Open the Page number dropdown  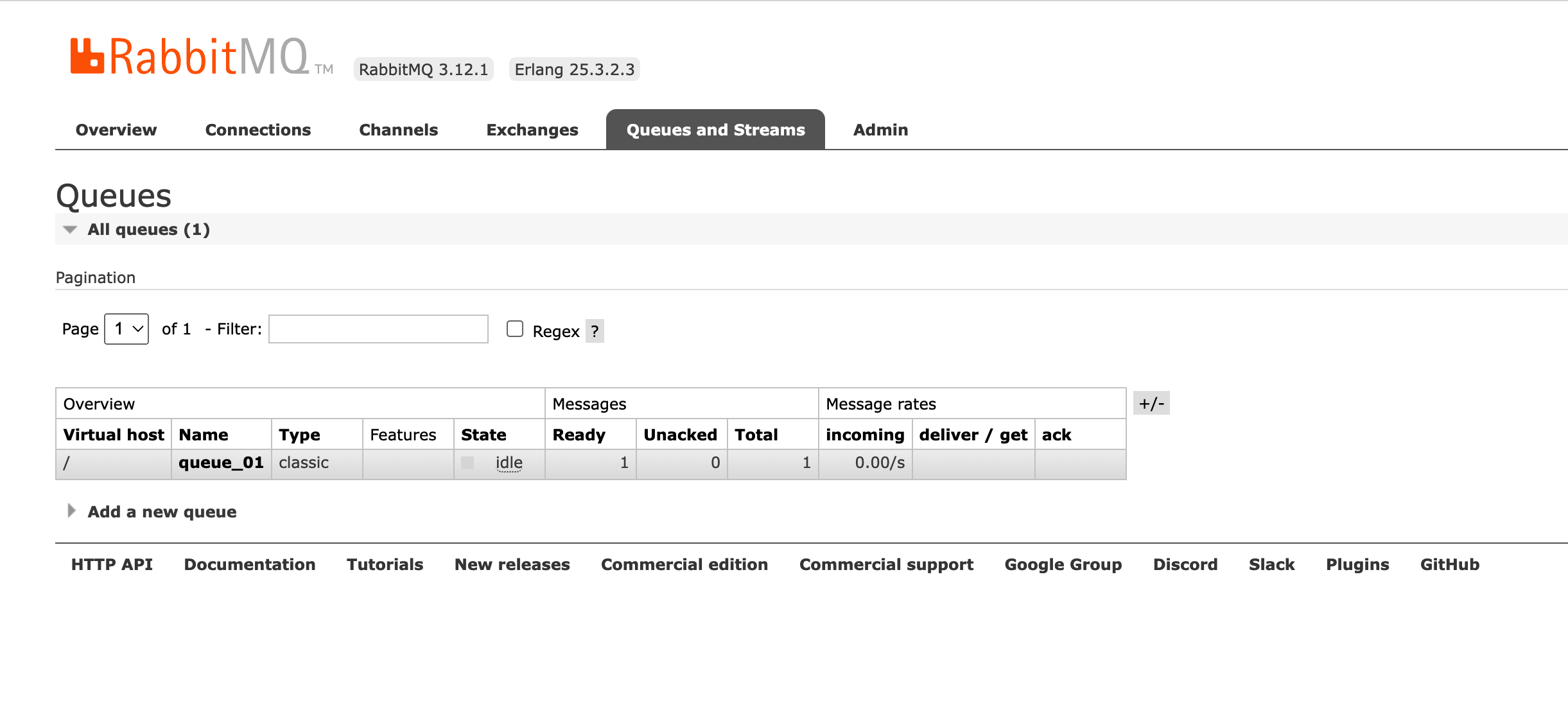point(126,329)
